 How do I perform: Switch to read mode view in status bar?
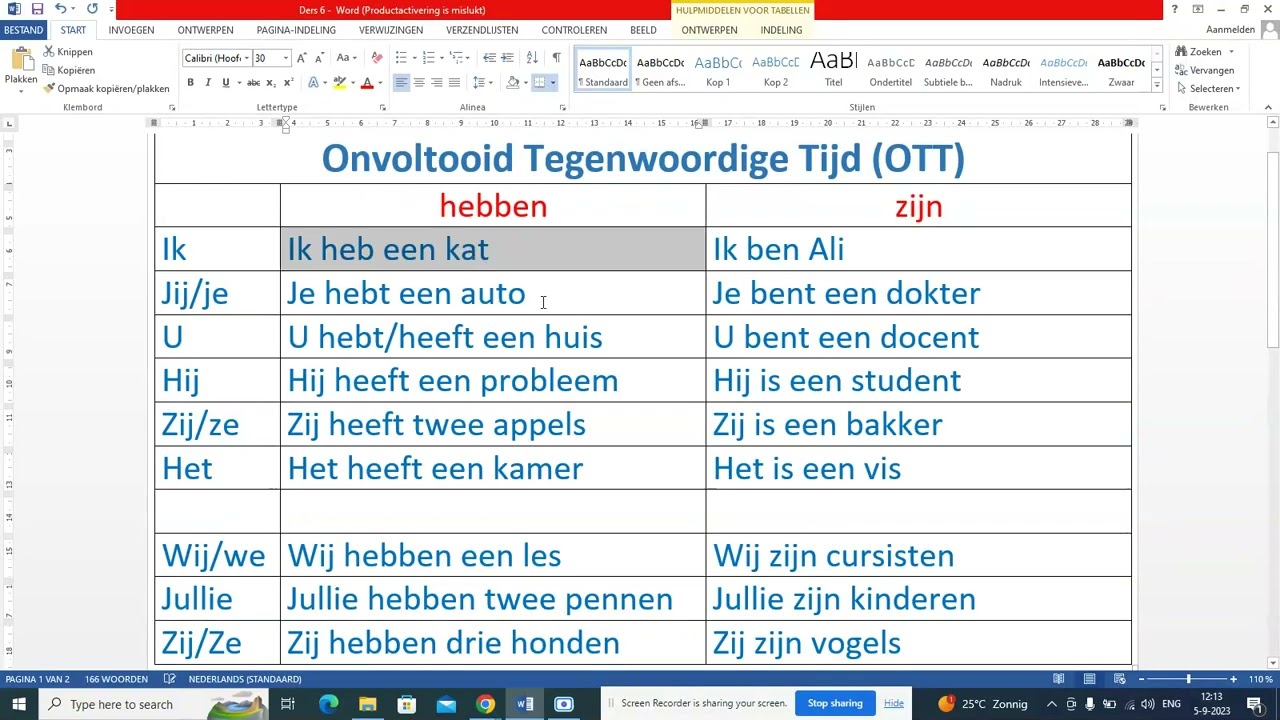(x=1058, y=679)
